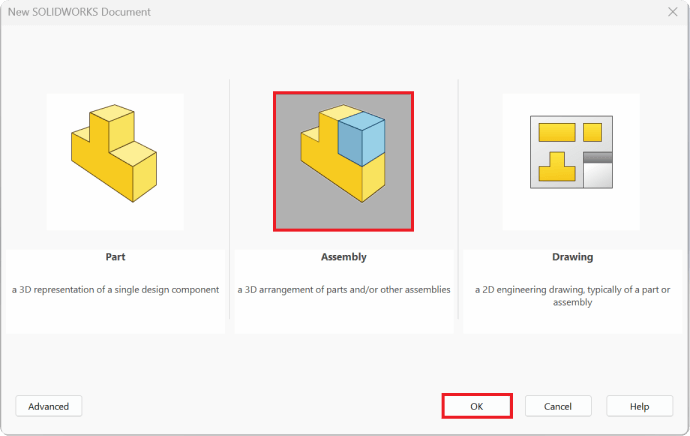Screen dimensions: 690x436
Task: Click the Cancel button
Action: point(558,406)
